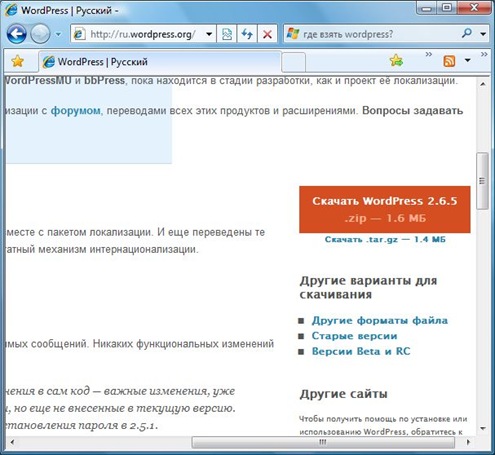Follow the Скачать .tar.gz link
The width and height of the screenshot is (495, 455).
pos(385,239)
